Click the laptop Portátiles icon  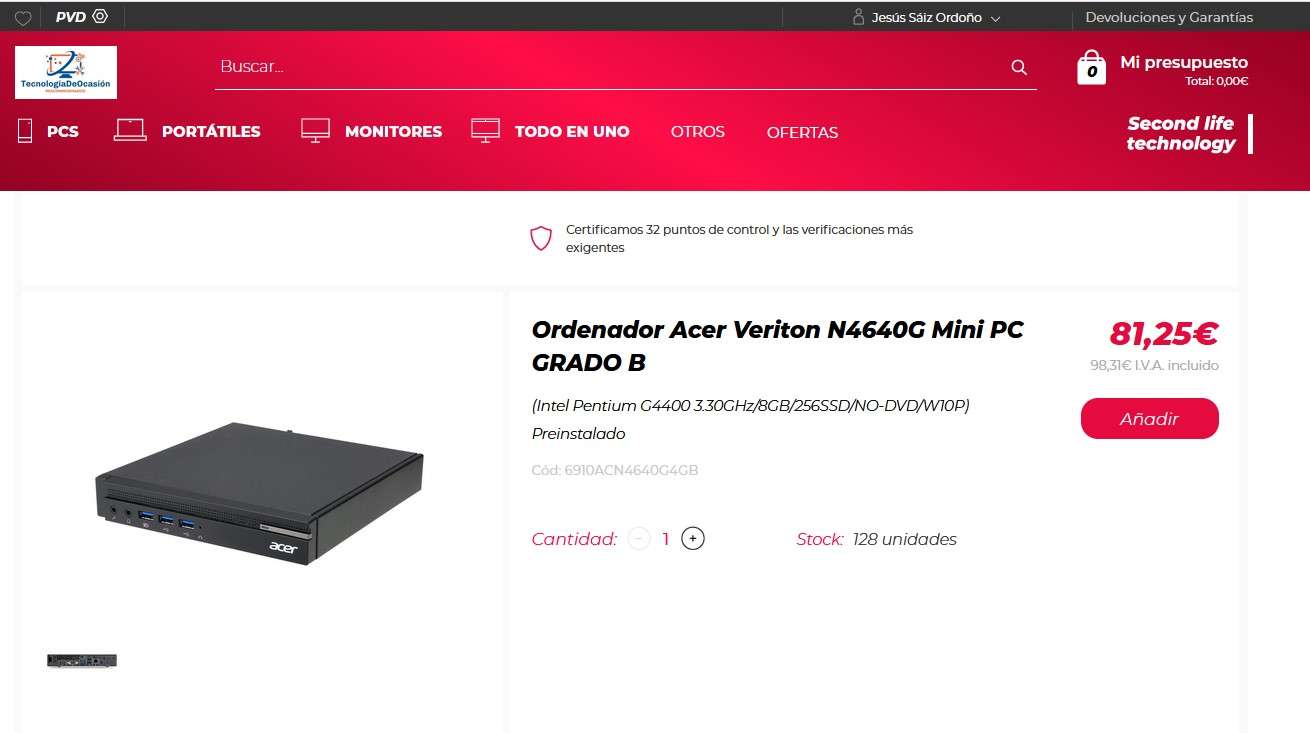point(130,130)
